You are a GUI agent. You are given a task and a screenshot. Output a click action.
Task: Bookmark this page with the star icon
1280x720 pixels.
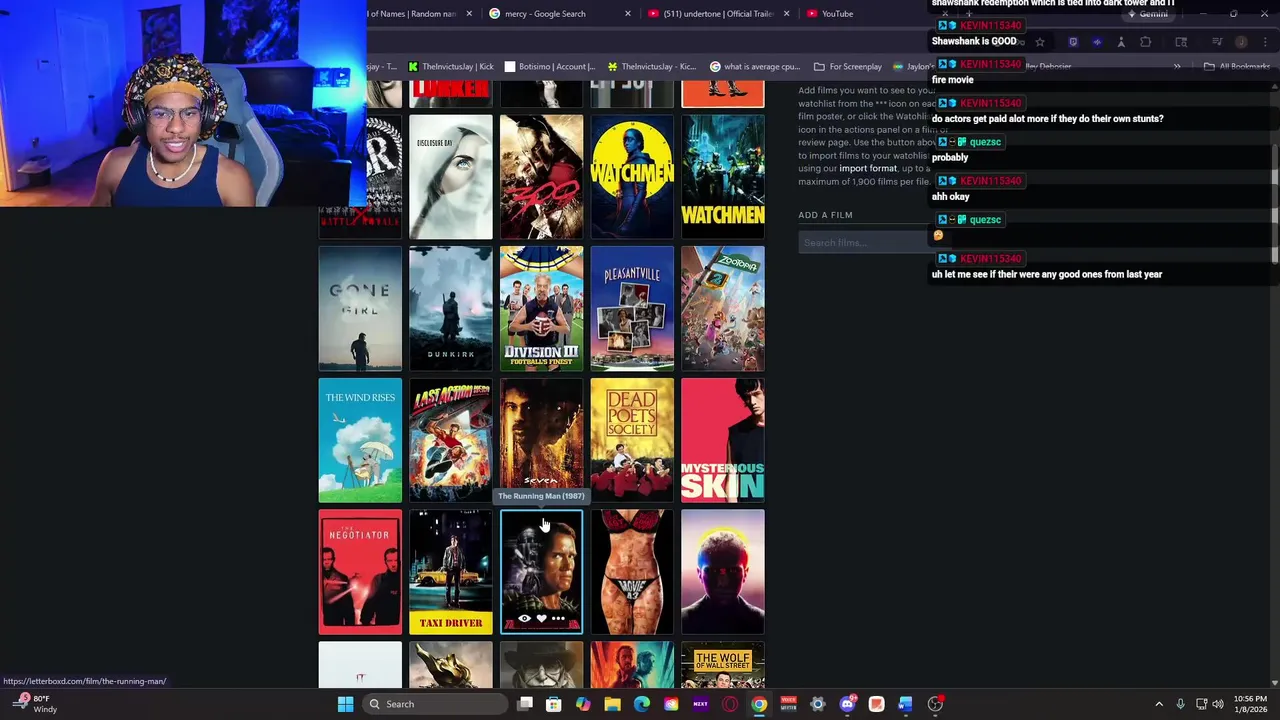click(x=1040, y=42)
